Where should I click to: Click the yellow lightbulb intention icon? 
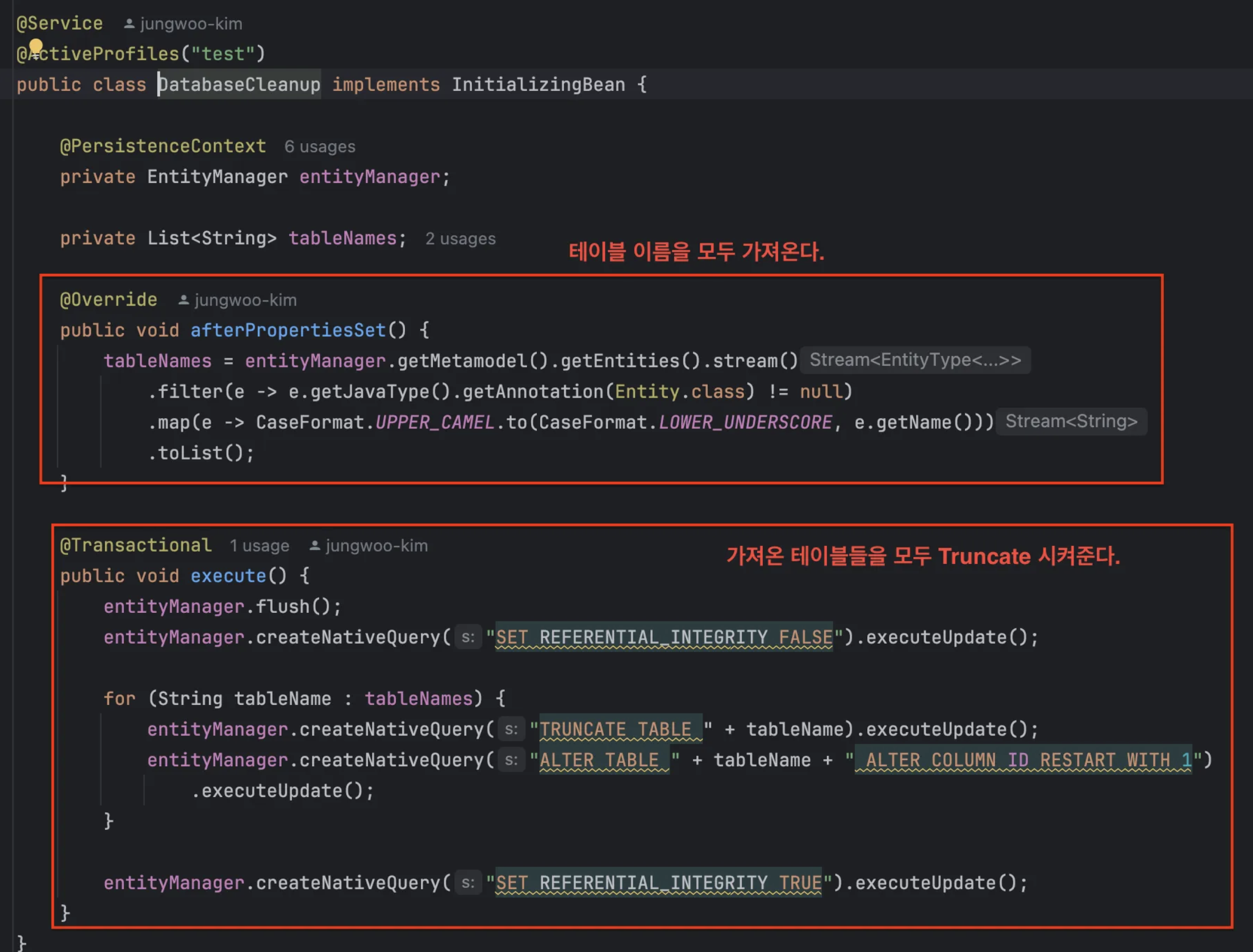pyautogui.click(x=36, y=46)
